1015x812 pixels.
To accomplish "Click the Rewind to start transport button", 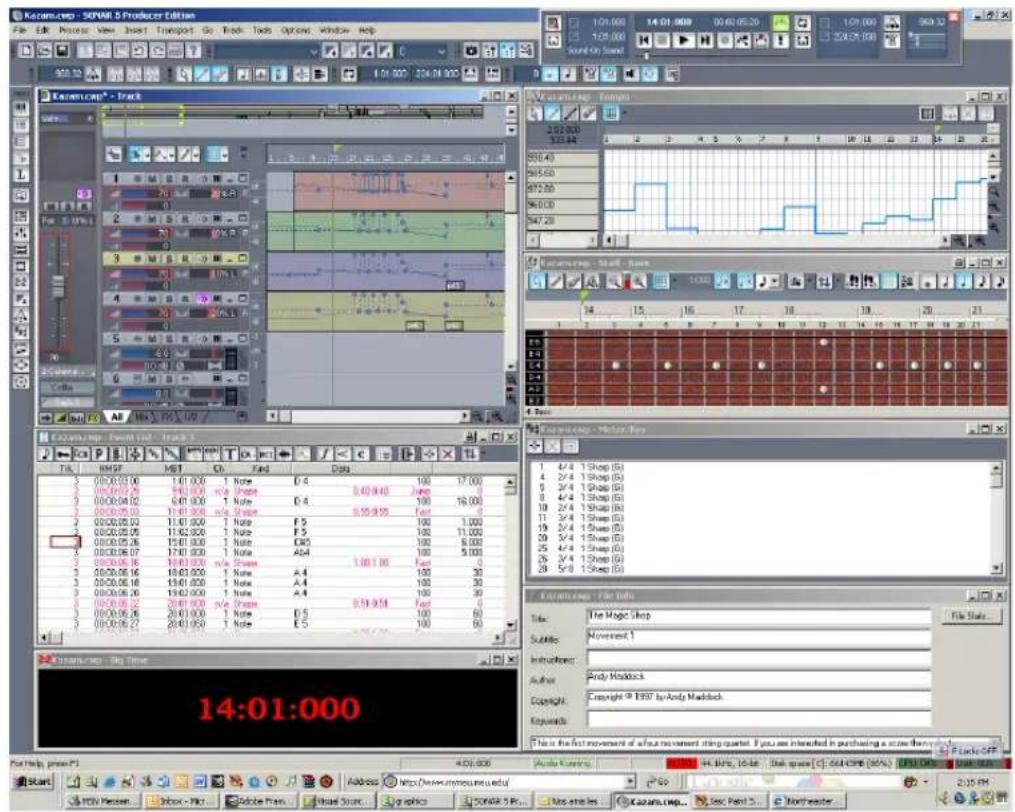I will pyautogui.click(x=643, y=41).
